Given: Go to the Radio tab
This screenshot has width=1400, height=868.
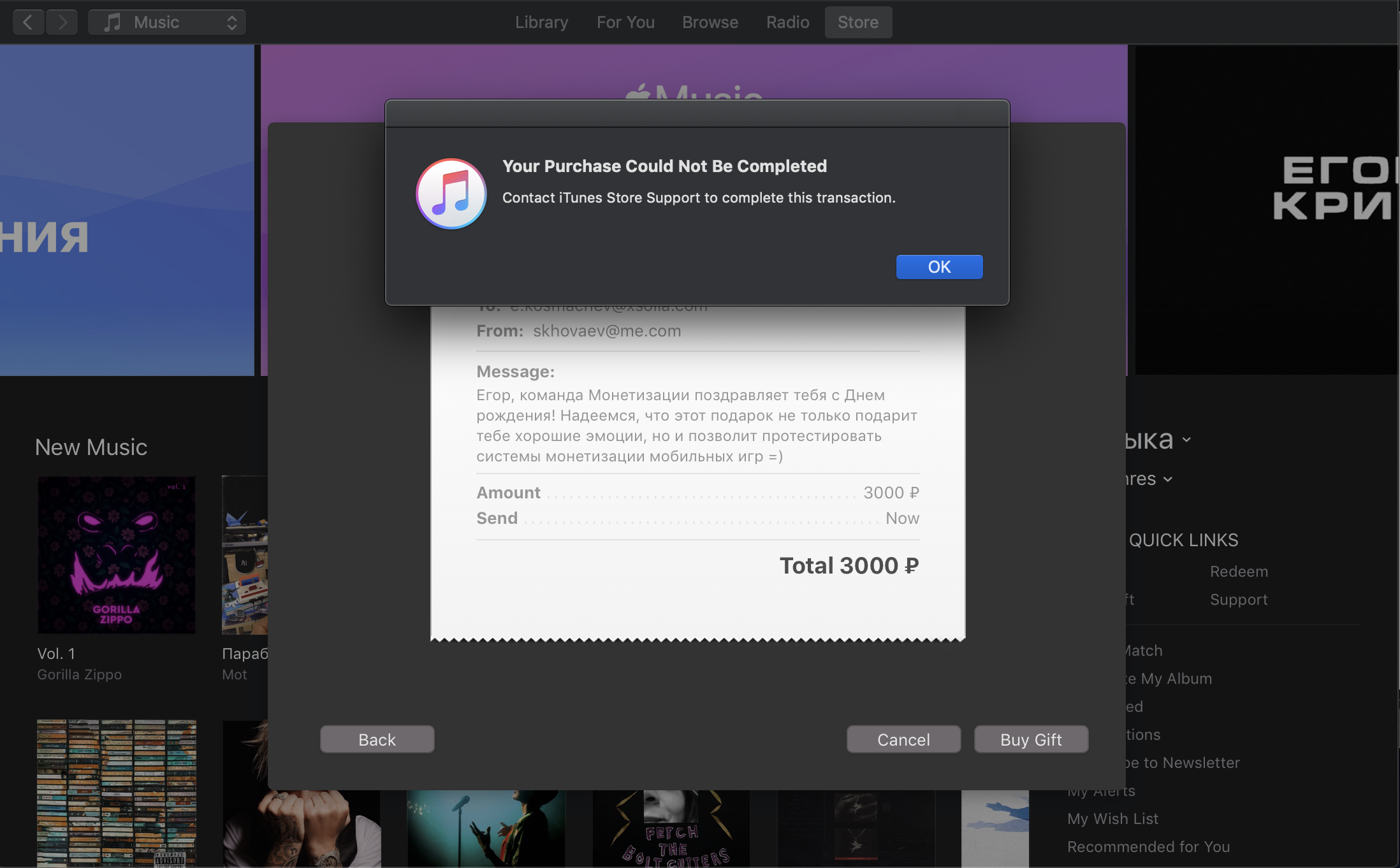Looking at the screenshot, I should [x=787, y=22].
